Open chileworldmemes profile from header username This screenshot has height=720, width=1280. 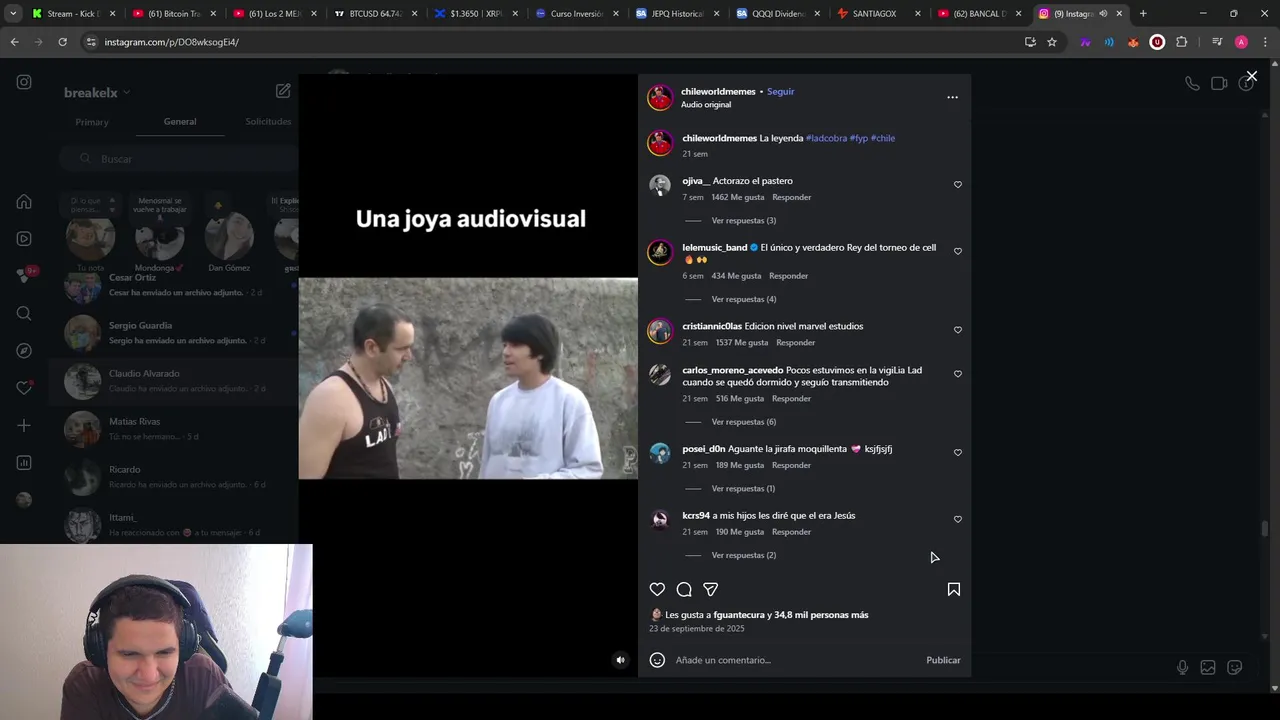click(718, 91)
